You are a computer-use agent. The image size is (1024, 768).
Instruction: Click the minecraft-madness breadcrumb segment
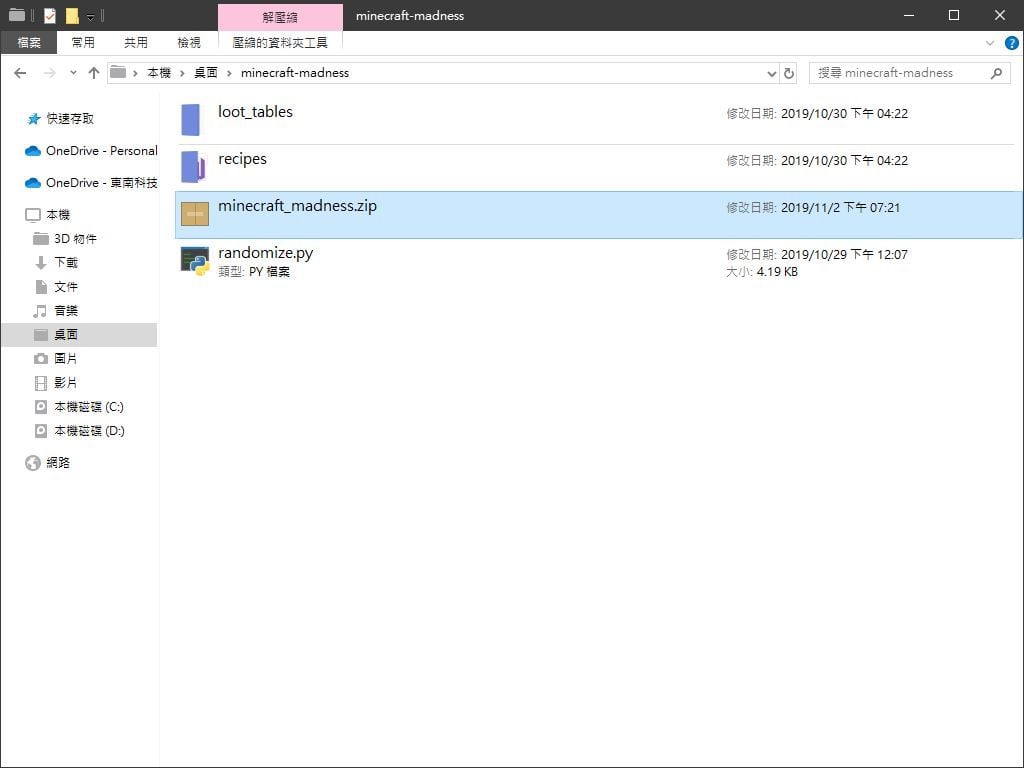click(x=295, y=73)
